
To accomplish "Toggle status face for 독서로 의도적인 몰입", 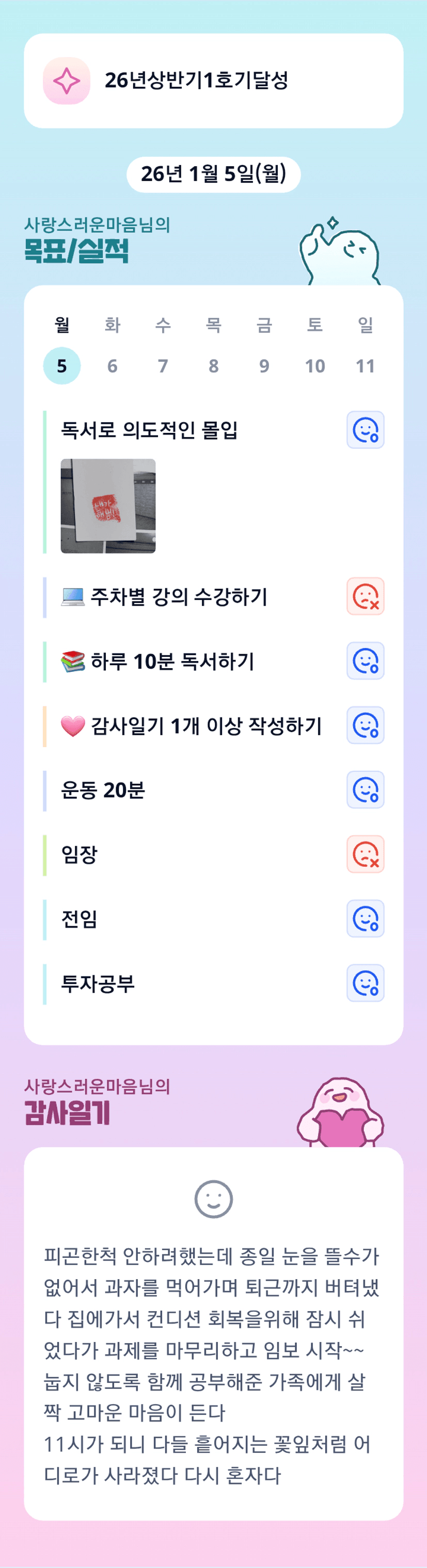I will point(365,430).
